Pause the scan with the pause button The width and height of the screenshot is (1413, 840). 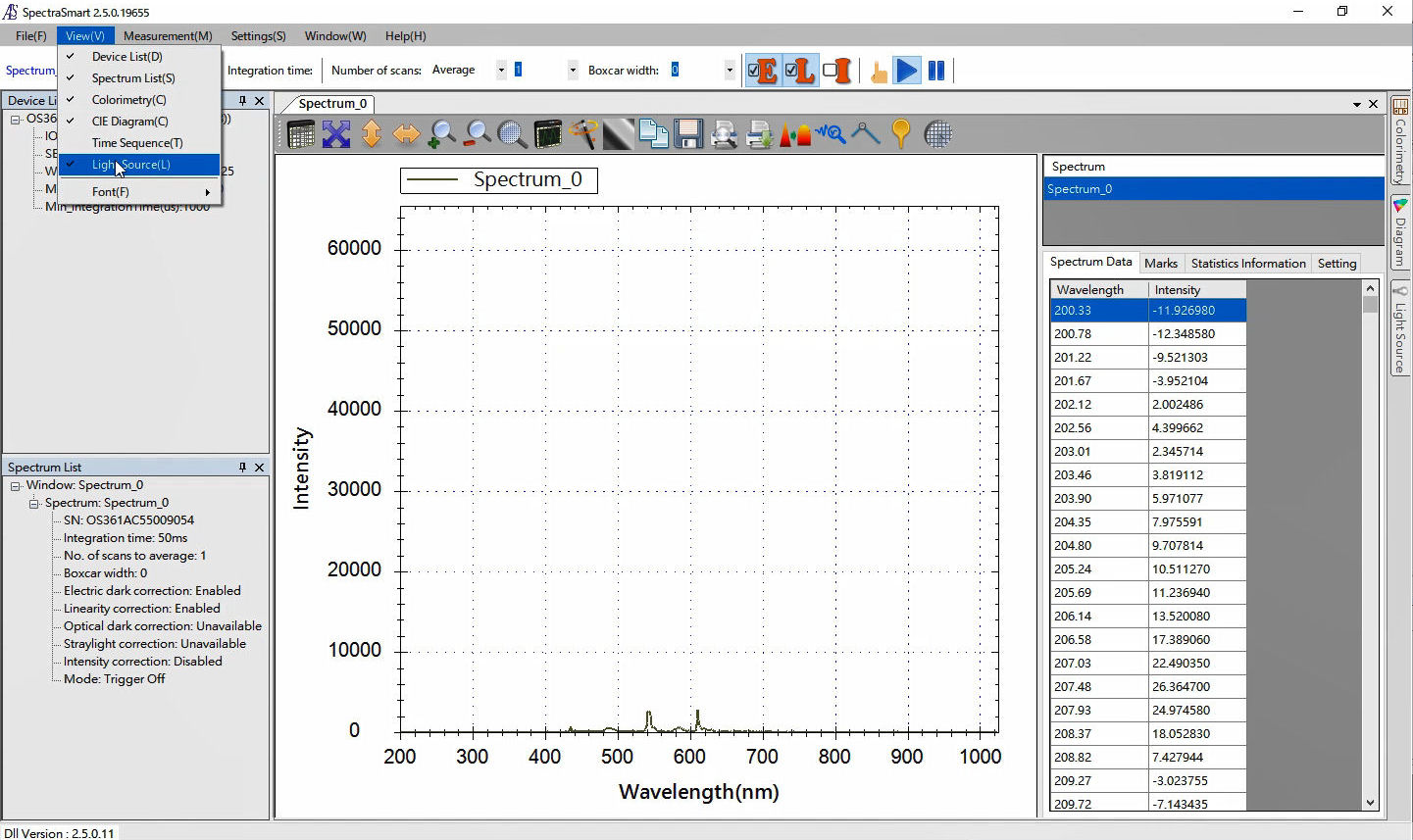936,71
